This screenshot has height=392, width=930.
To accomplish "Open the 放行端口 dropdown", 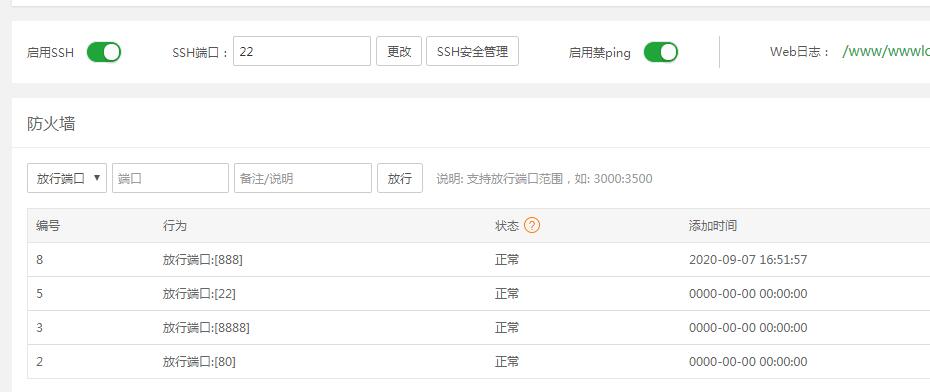I will [67, 178].
